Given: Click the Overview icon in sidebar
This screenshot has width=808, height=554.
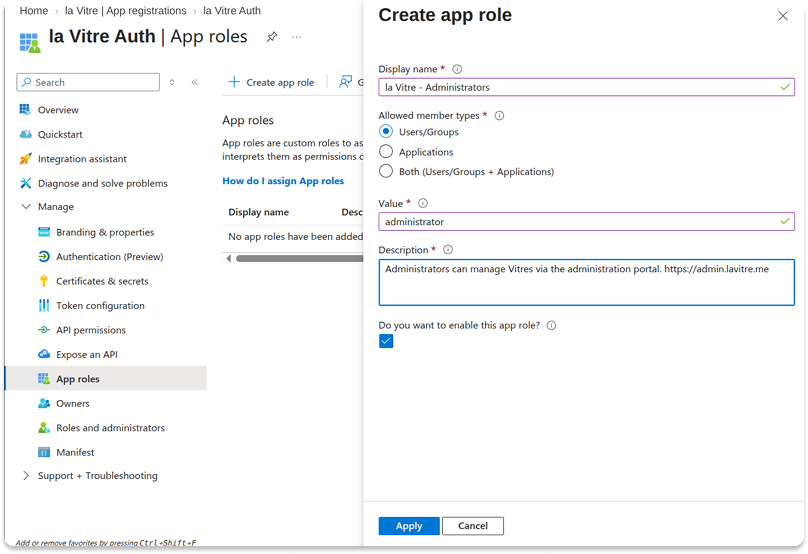Looking at the screenshot, I should pyautogui.click(x=25, y=109).
